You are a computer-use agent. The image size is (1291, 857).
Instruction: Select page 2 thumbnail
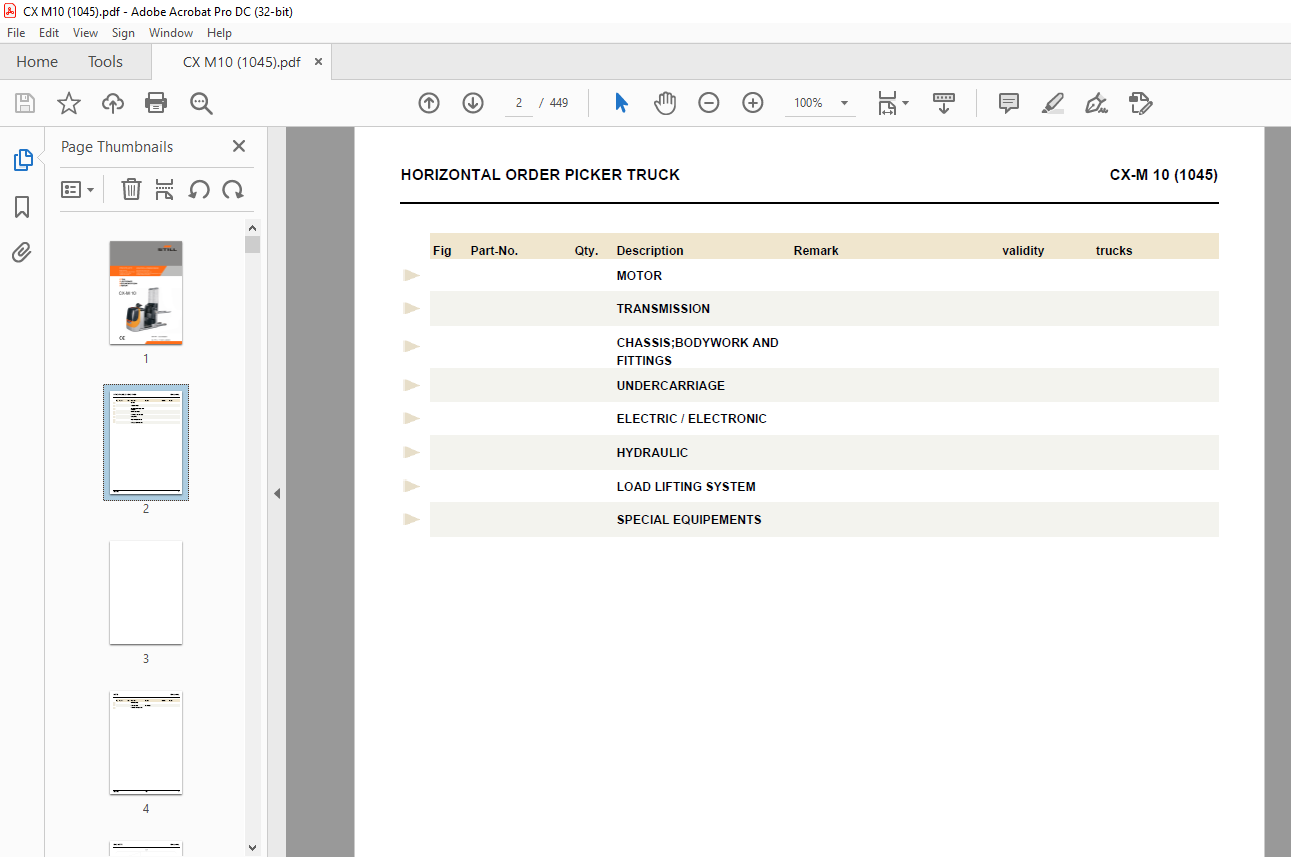tap(146, 442)
